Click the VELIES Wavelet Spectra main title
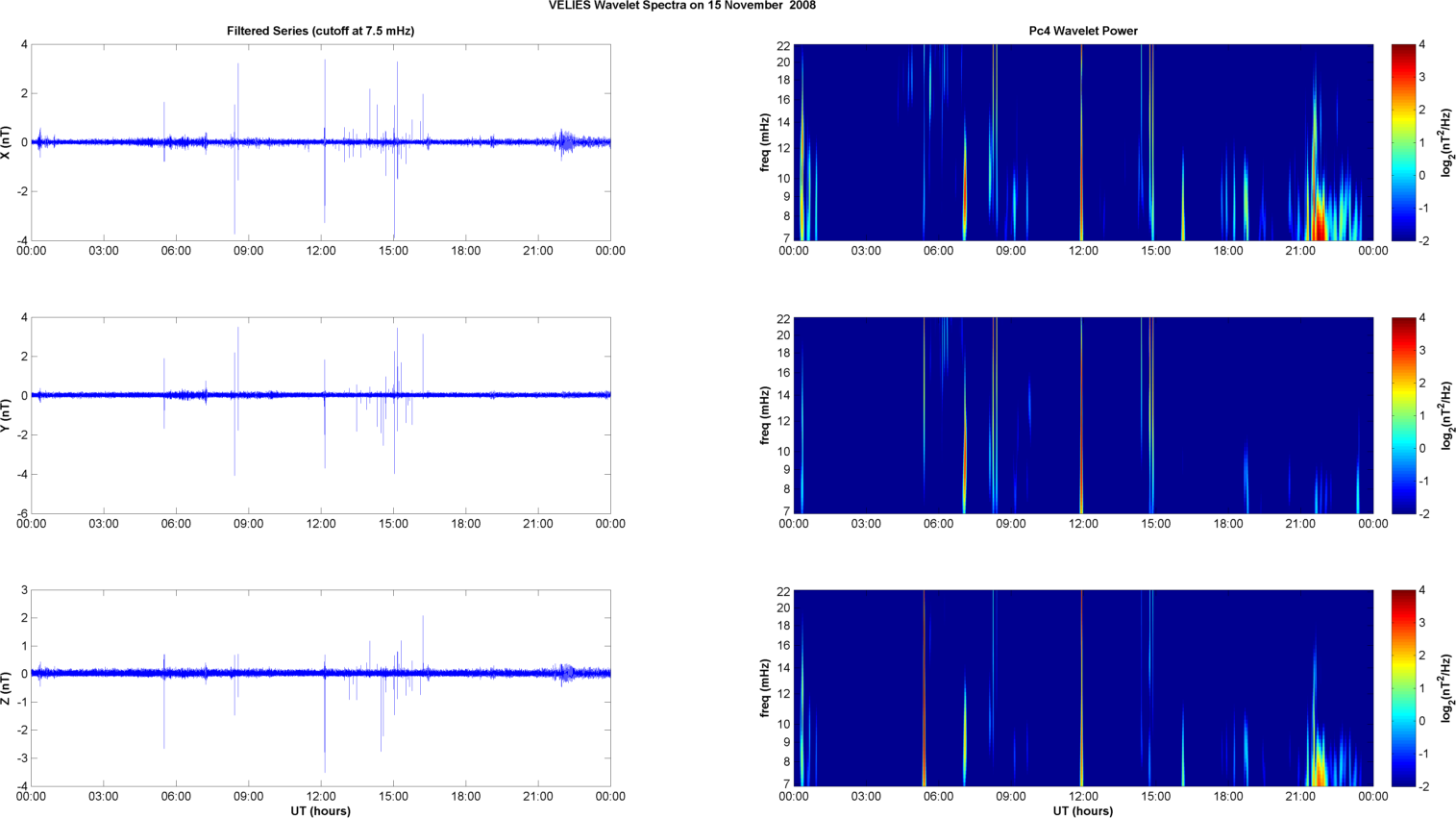Screen dimensions: 1456x818 [681, 6]
